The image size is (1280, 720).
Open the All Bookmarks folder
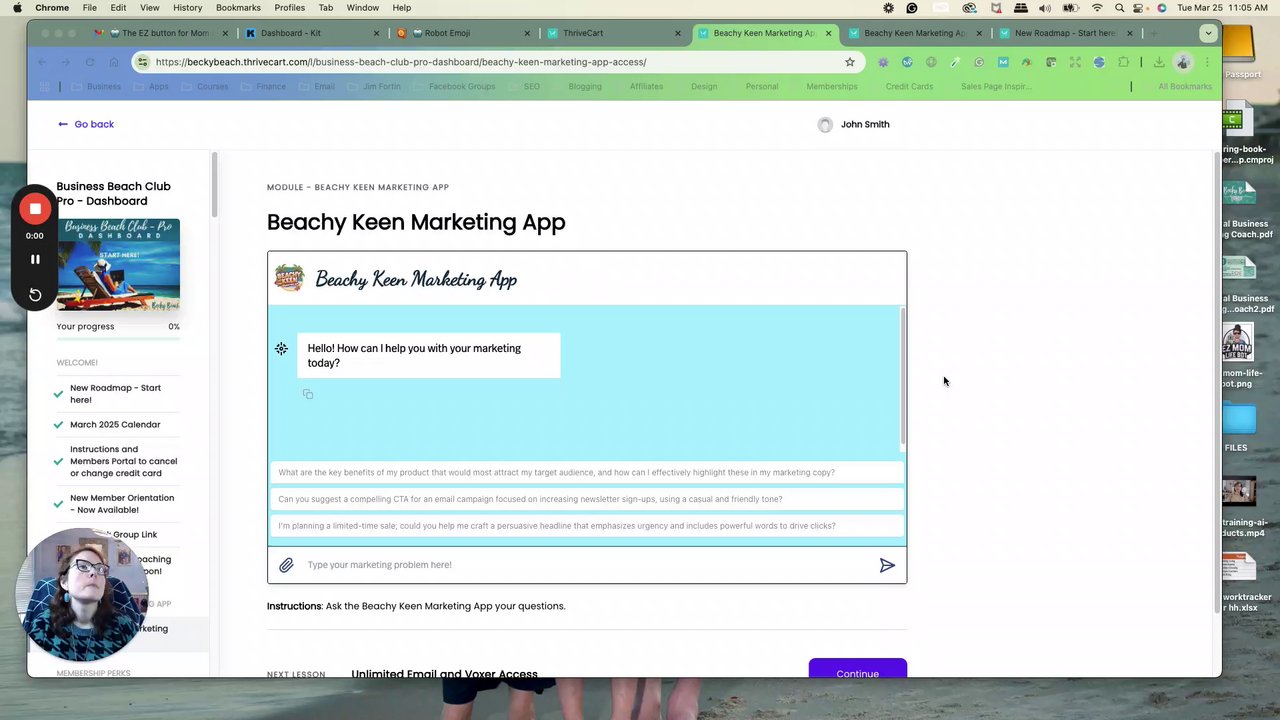point(1185,87)
